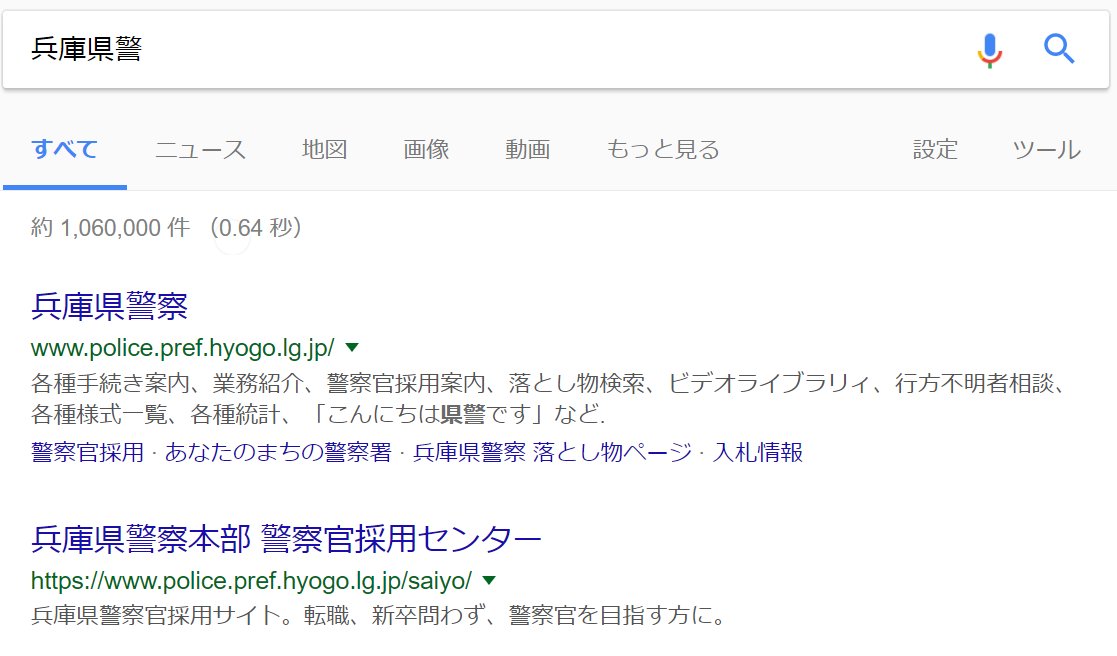The width and height of the screenshot is (1117, 656).
Task: Open the 地図 tab
Action: point(324,150)
